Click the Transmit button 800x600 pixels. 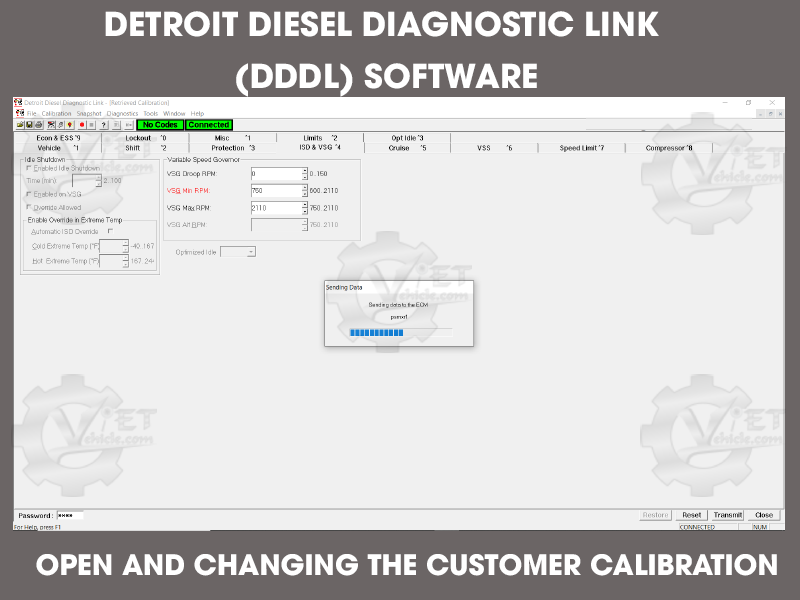727,515
